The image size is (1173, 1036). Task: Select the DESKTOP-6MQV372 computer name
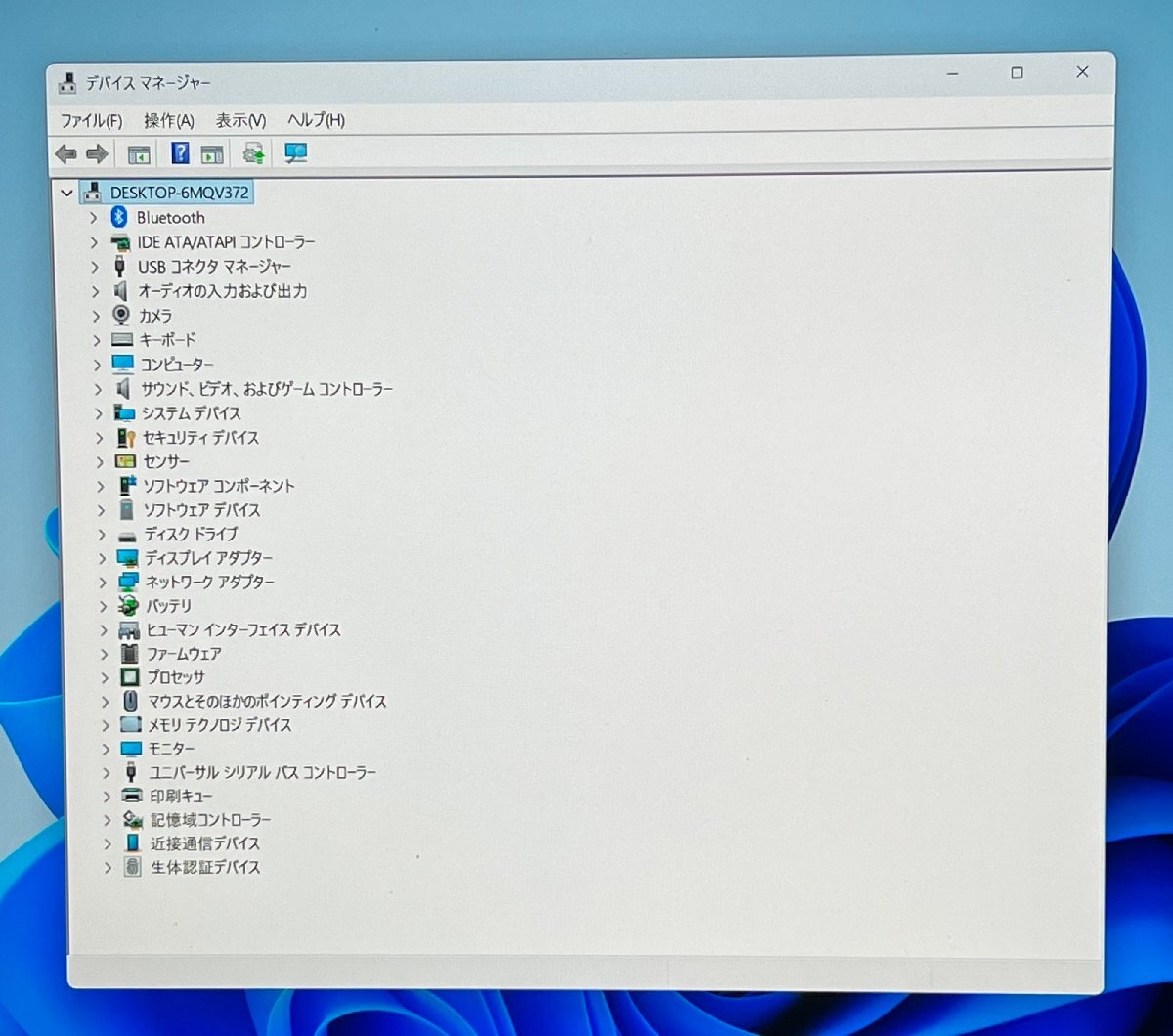point(179,193)
